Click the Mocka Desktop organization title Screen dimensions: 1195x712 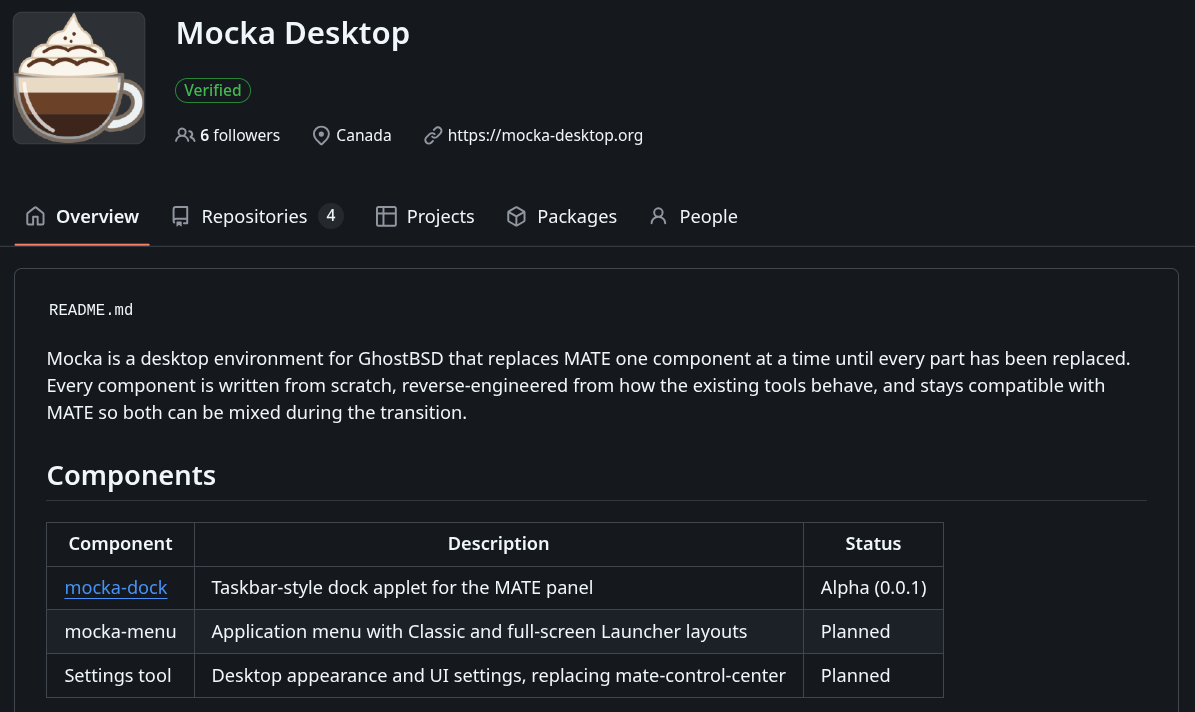pos(293,33)
